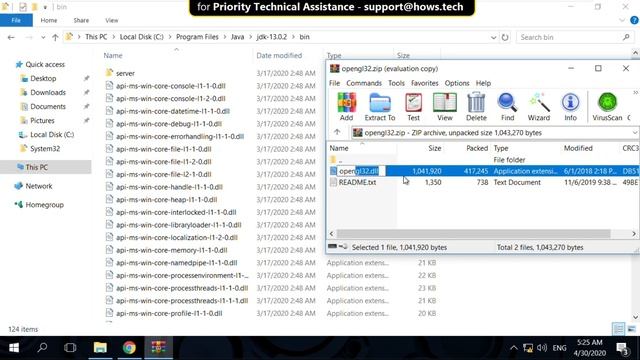
Task: Select Downloads in Quick access
Action: click(x=48, y=93)
